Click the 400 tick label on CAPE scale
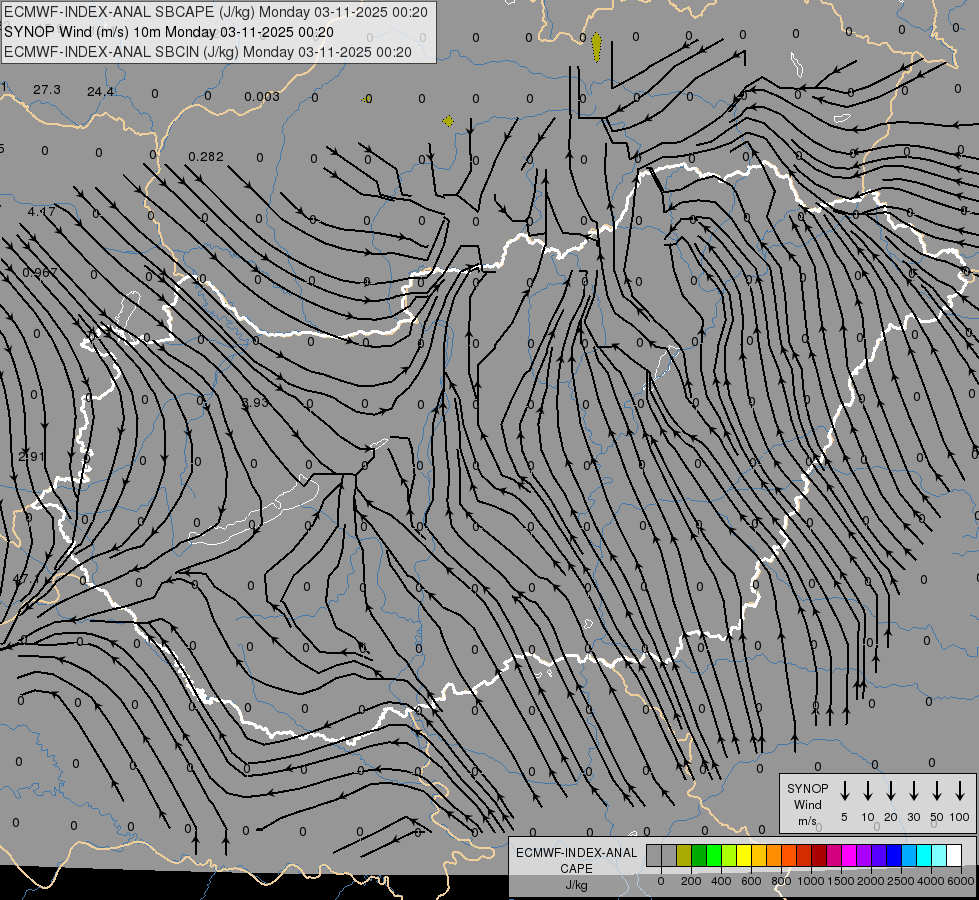979x900 pixels. tap(721, 881)
